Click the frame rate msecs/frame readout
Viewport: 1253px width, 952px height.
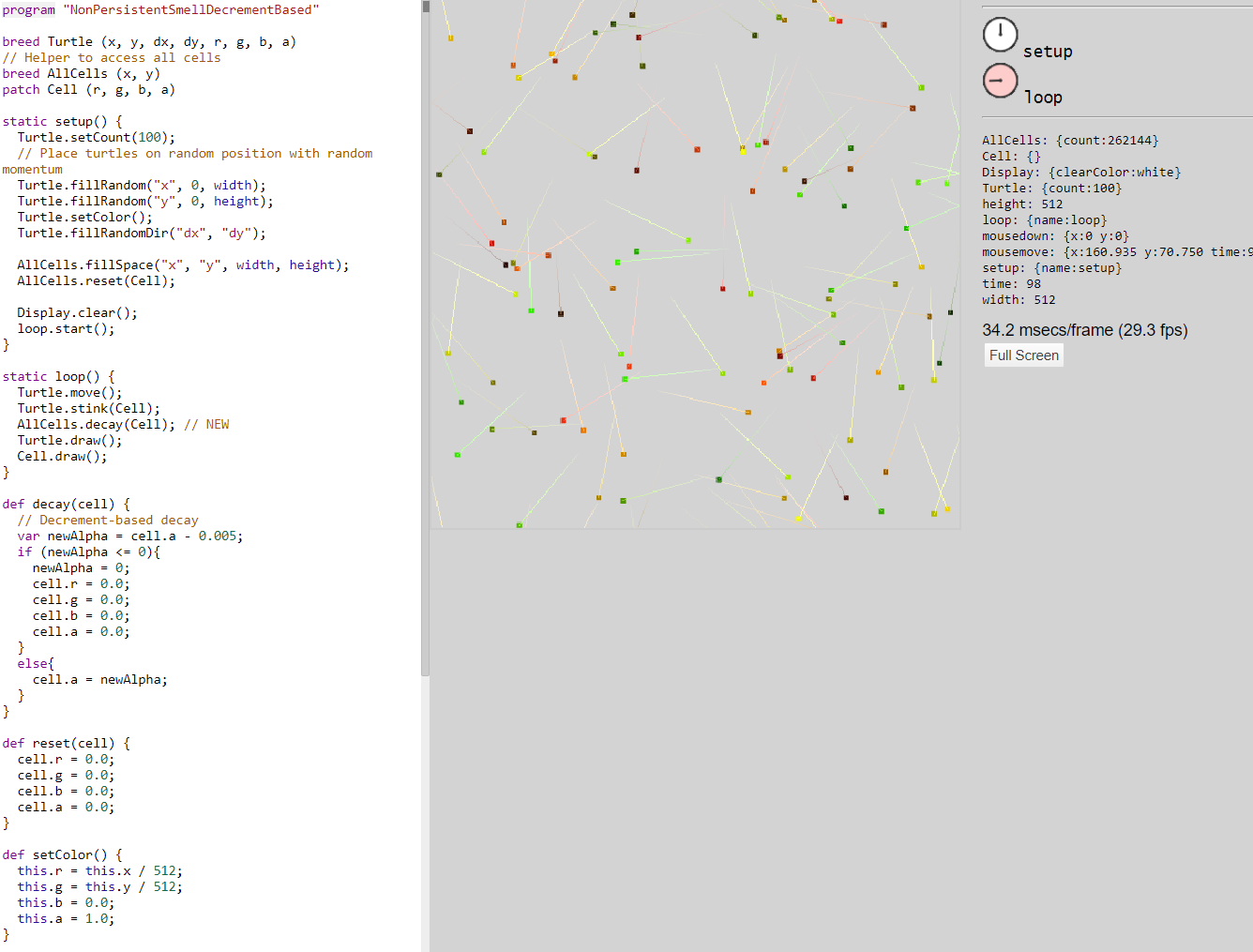point(1084,330)
